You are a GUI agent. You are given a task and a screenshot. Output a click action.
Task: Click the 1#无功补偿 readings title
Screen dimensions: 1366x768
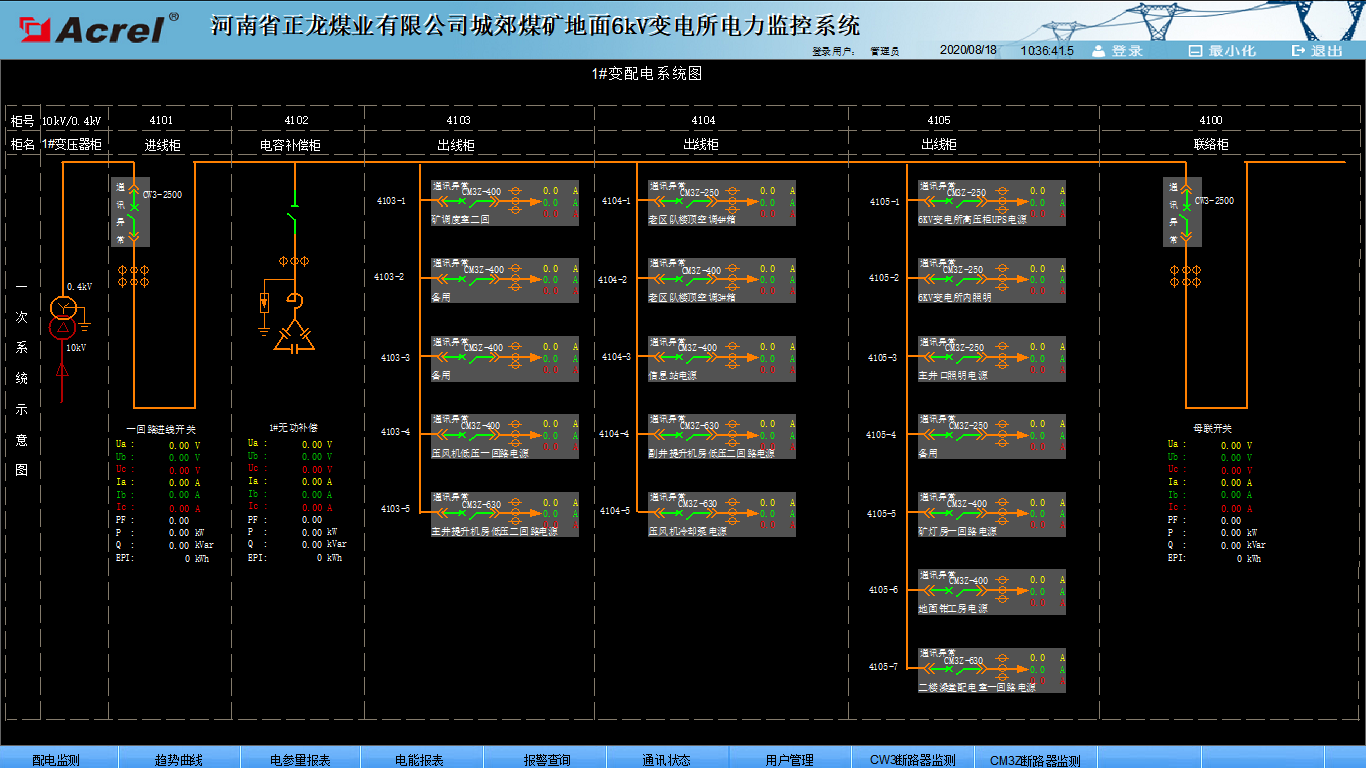(x=293, y=427)
